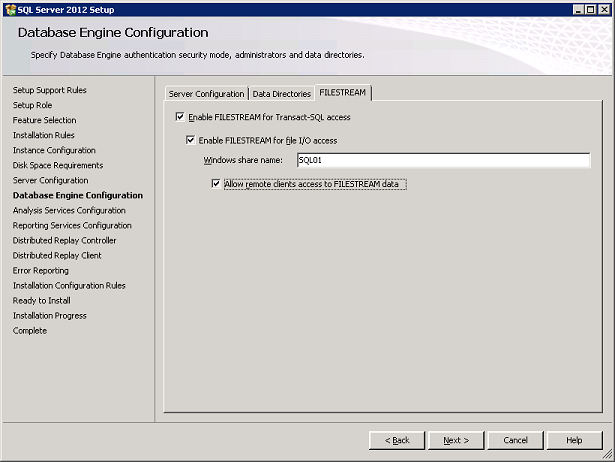The width and height of the screenshot is (615, 462).
Task: Click Feature Selection step
Action: point(44,120)
